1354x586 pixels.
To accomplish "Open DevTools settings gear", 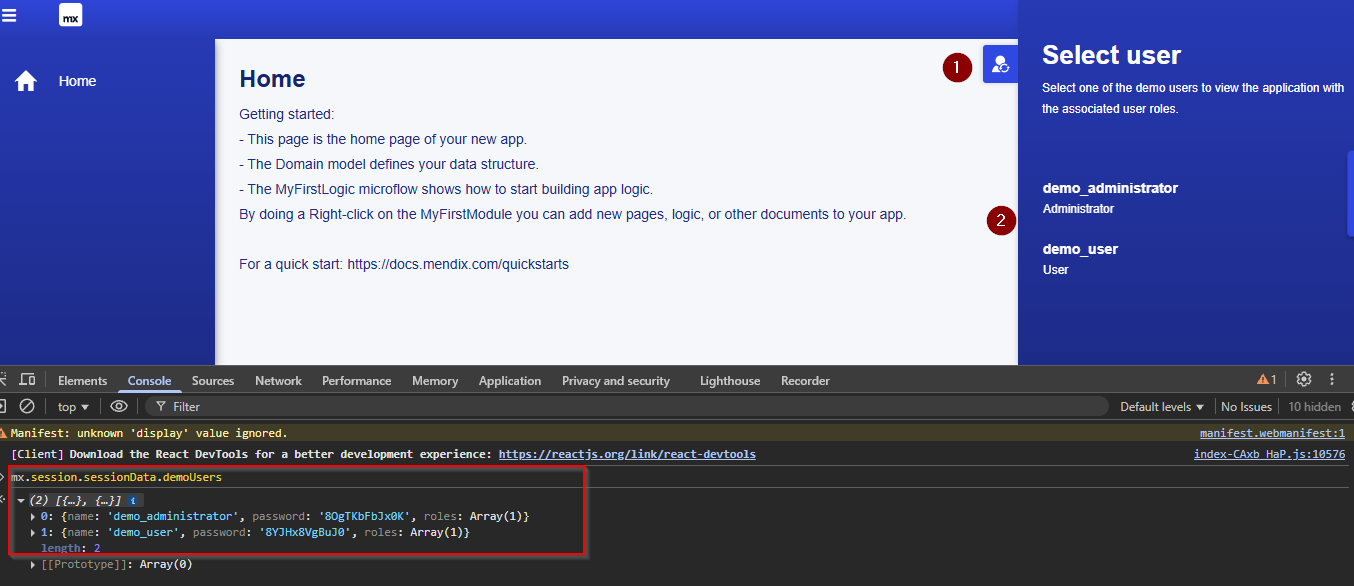I will 1304,380.
